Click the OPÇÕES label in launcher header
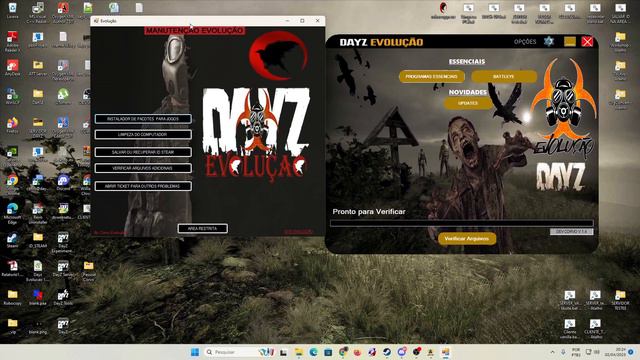Screen dimensions: 640x360 (525, 42)
